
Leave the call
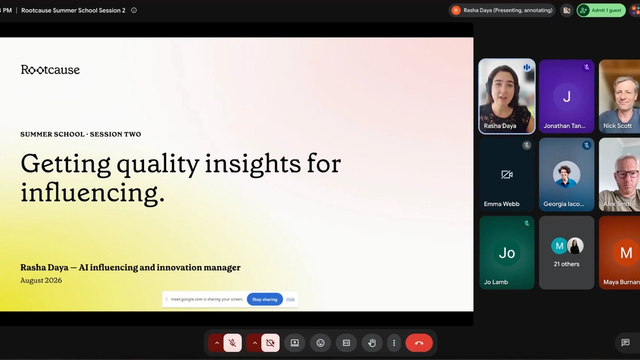tap(419, 343)
